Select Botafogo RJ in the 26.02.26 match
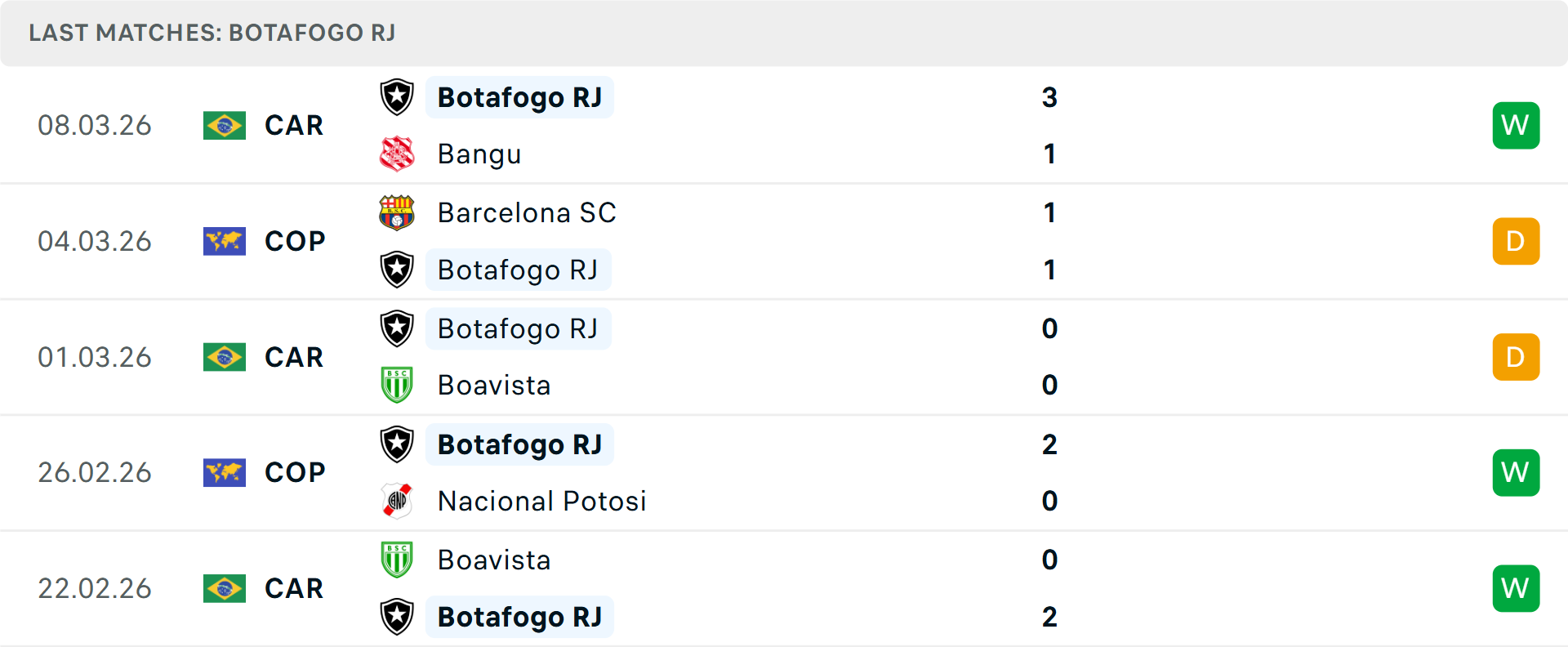 click(519, 444)
